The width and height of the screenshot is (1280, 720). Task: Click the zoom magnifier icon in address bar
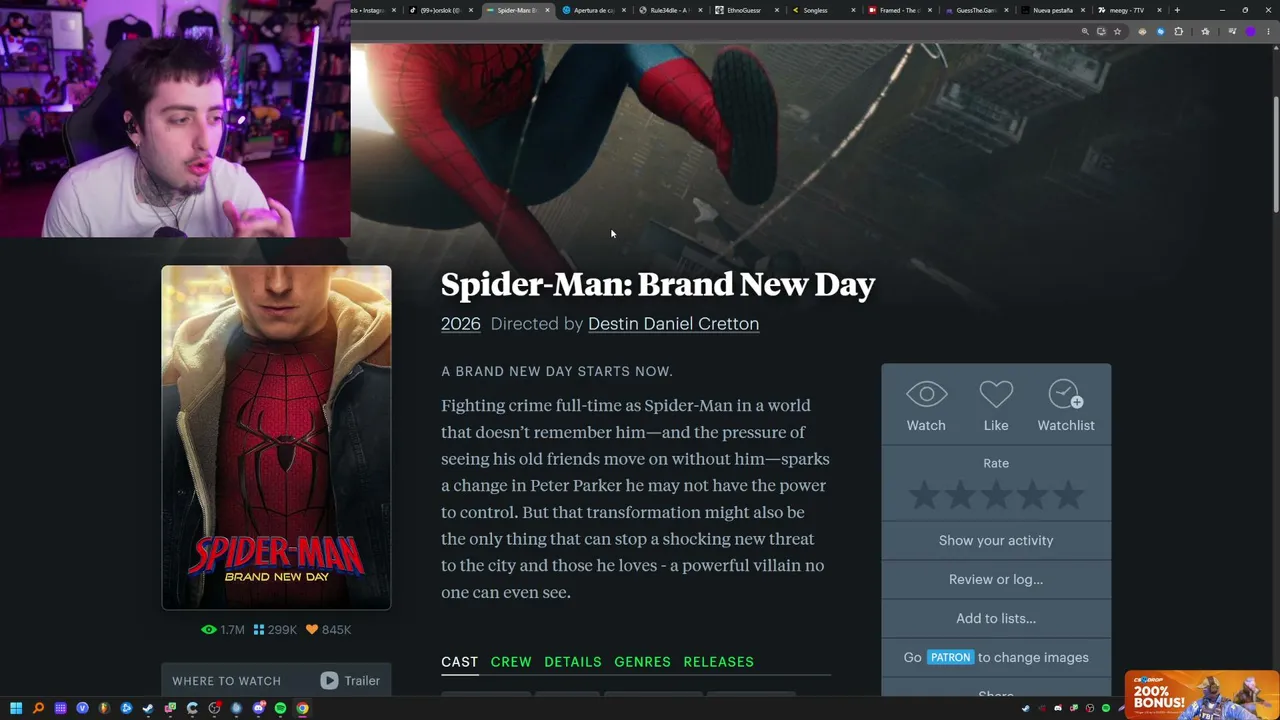[x=1085, y=31]
